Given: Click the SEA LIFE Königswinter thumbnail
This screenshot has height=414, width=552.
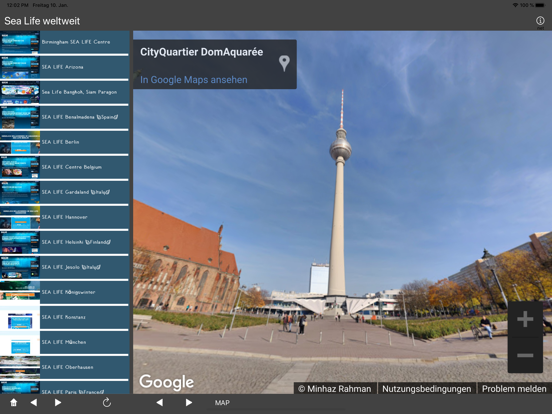Looking at the screenshot, I should [x=20, y=292].
